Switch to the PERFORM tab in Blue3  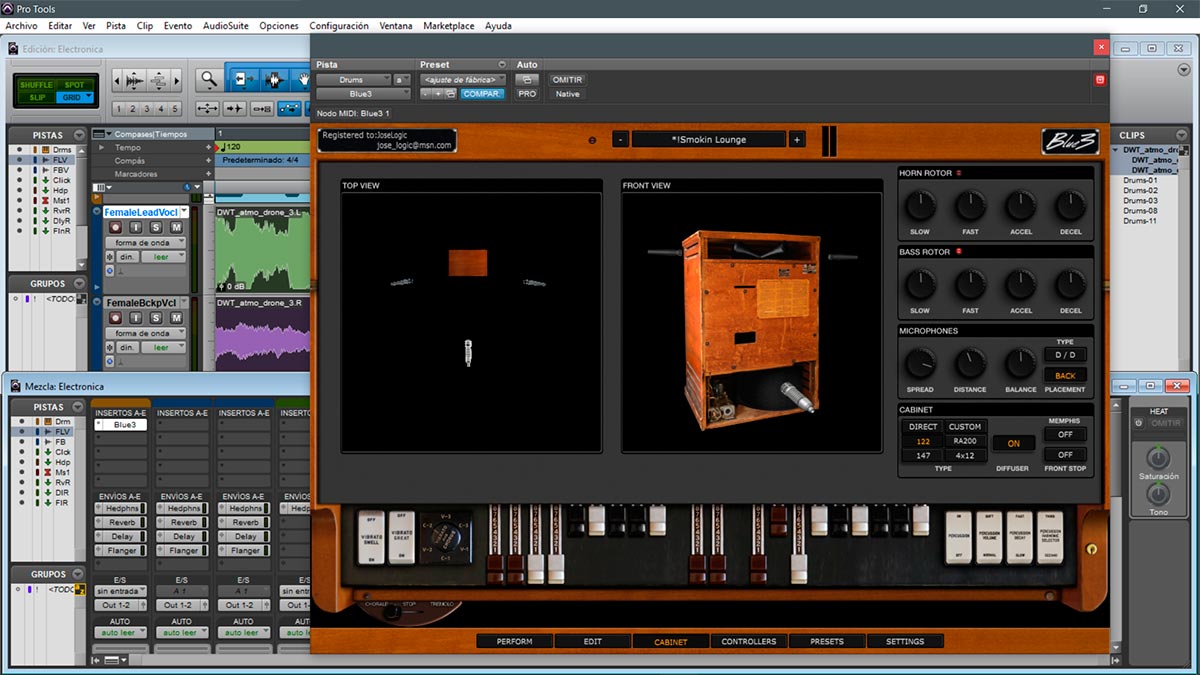[514, 641]
